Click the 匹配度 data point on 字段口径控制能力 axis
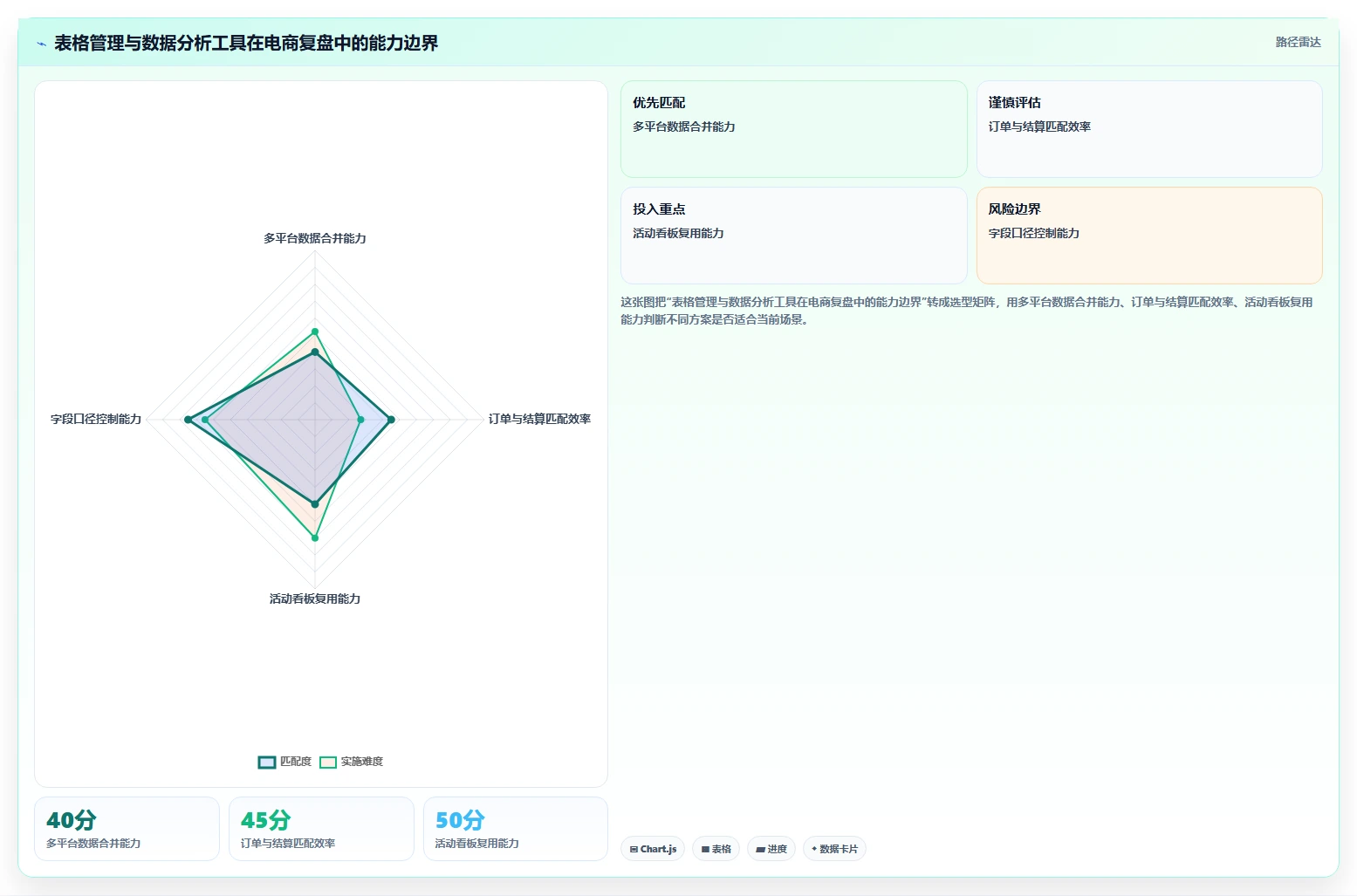Image resolution: width=1357 pixels, height=896 pixels. [x=188, y=420]
